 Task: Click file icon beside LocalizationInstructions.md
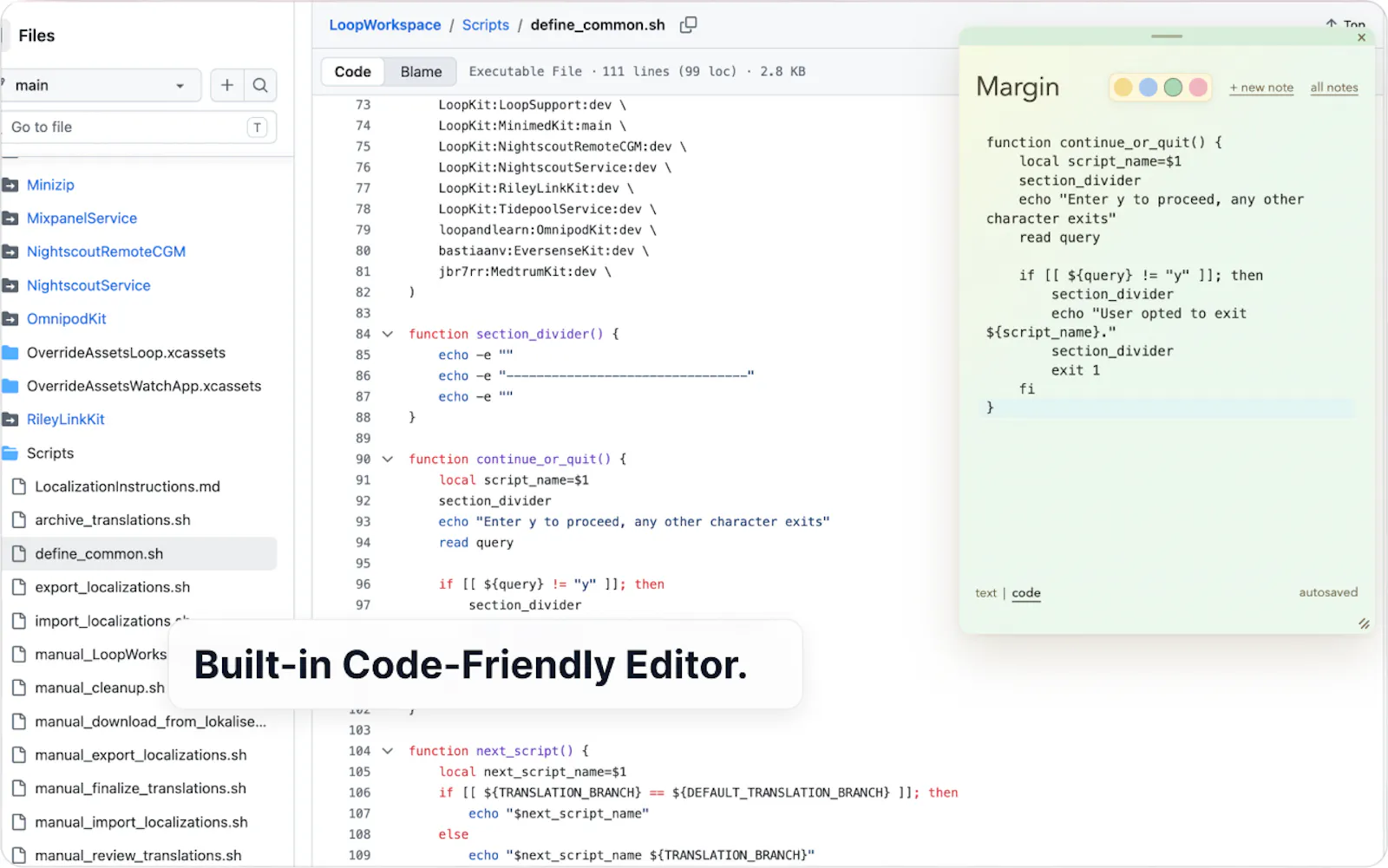click(x=18, y=486)
